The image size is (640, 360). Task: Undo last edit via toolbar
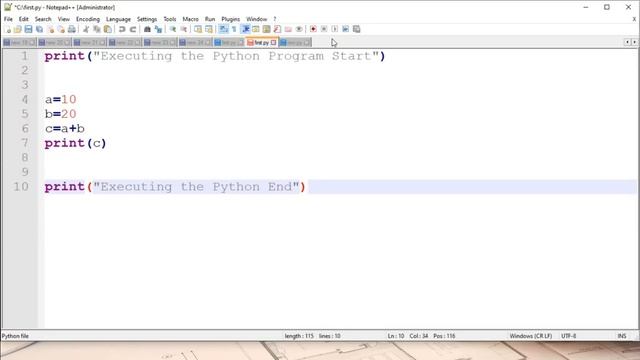(x=122, y=29)
